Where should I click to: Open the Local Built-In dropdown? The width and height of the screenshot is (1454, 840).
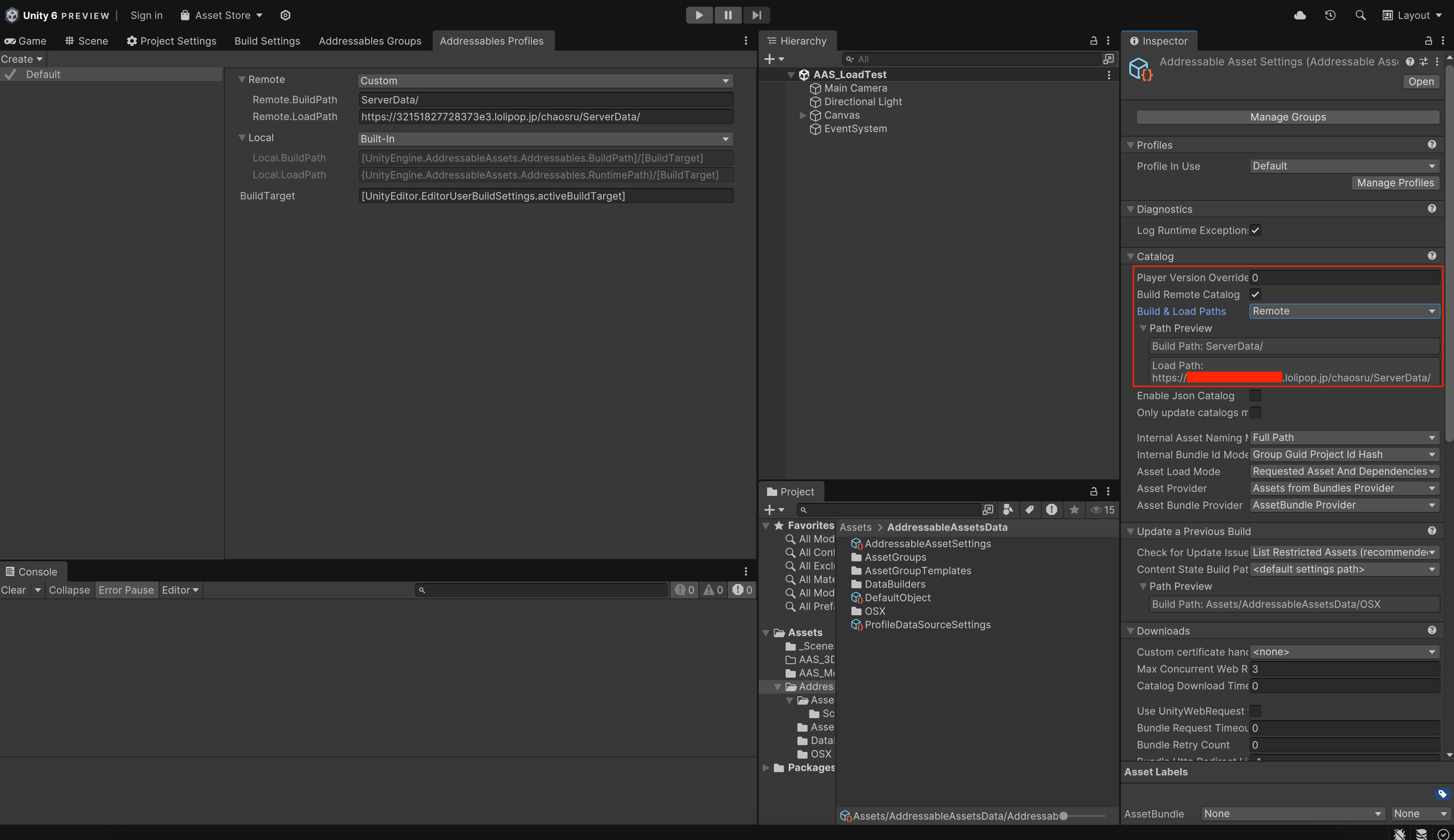(545, 139)
